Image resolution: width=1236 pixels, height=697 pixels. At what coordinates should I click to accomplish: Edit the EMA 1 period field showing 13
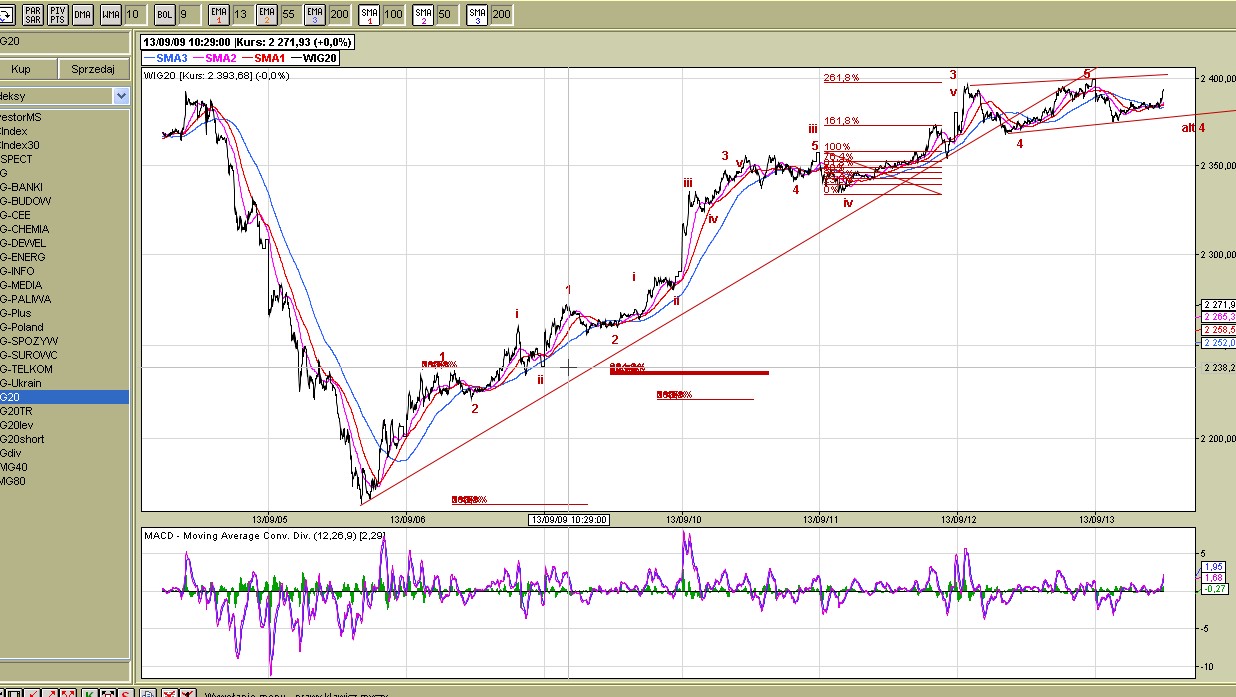[241, 14]
